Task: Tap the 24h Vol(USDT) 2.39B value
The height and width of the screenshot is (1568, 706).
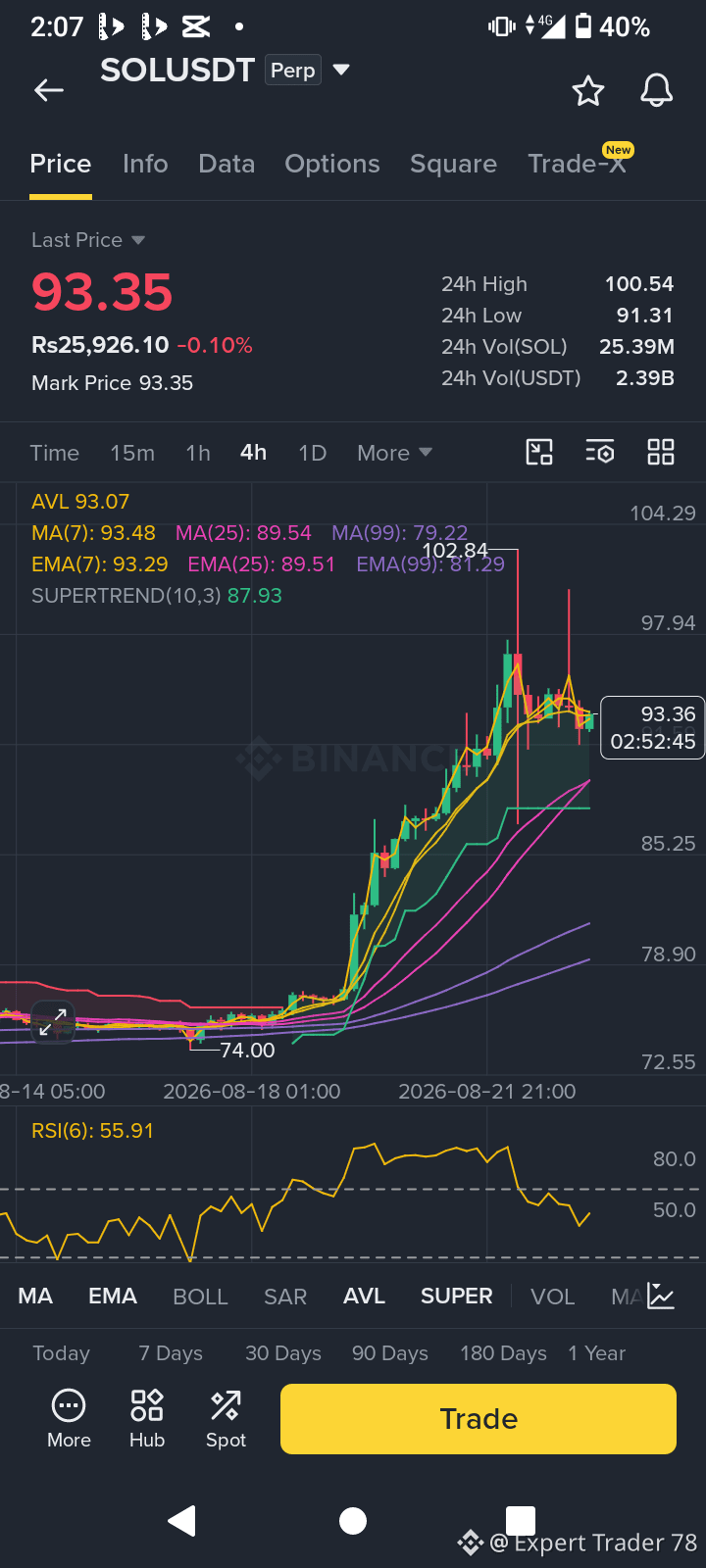Action: (x=645, y=378)
